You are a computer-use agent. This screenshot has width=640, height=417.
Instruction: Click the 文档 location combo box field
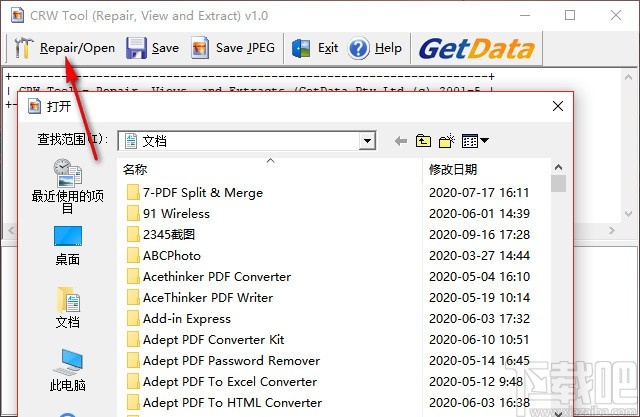(247, 141)
